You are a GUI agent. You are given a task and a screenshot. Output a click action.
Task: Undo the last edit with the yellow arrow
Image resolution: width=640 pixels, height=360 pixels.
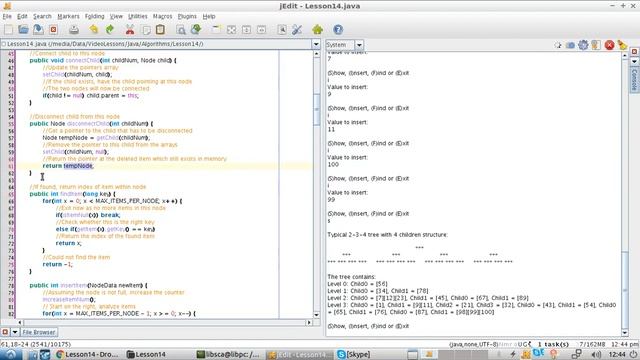point(94,29)
